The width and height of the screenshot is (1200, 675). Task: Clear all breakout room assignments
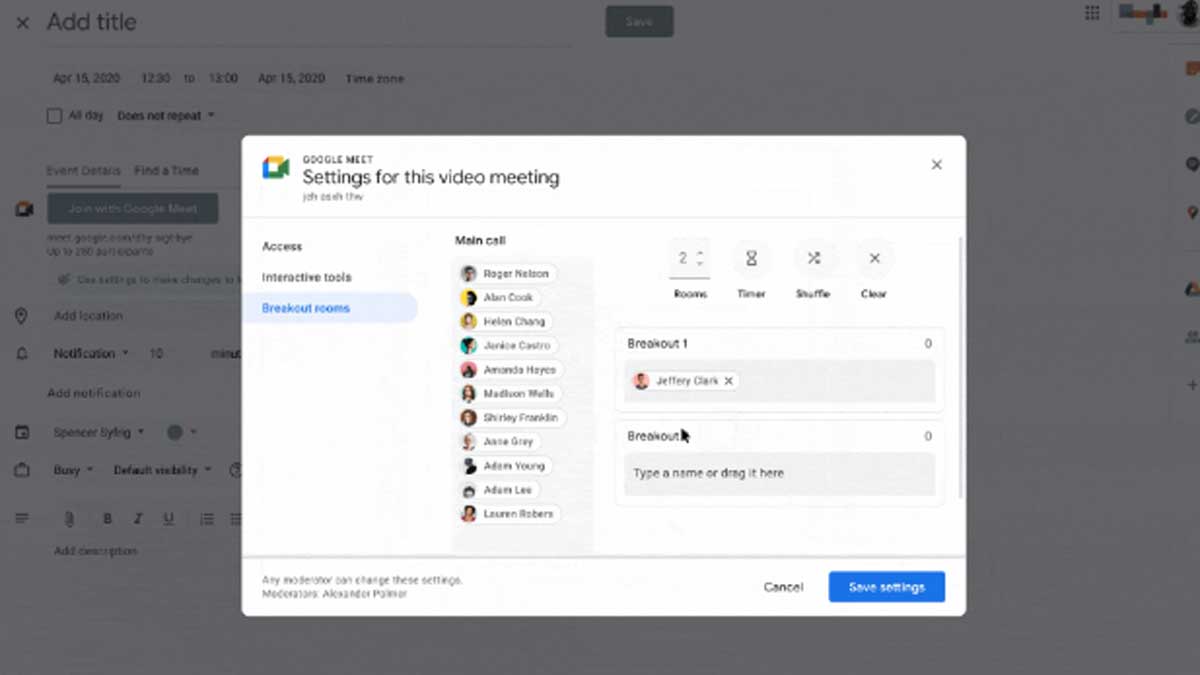coord(874,258)
